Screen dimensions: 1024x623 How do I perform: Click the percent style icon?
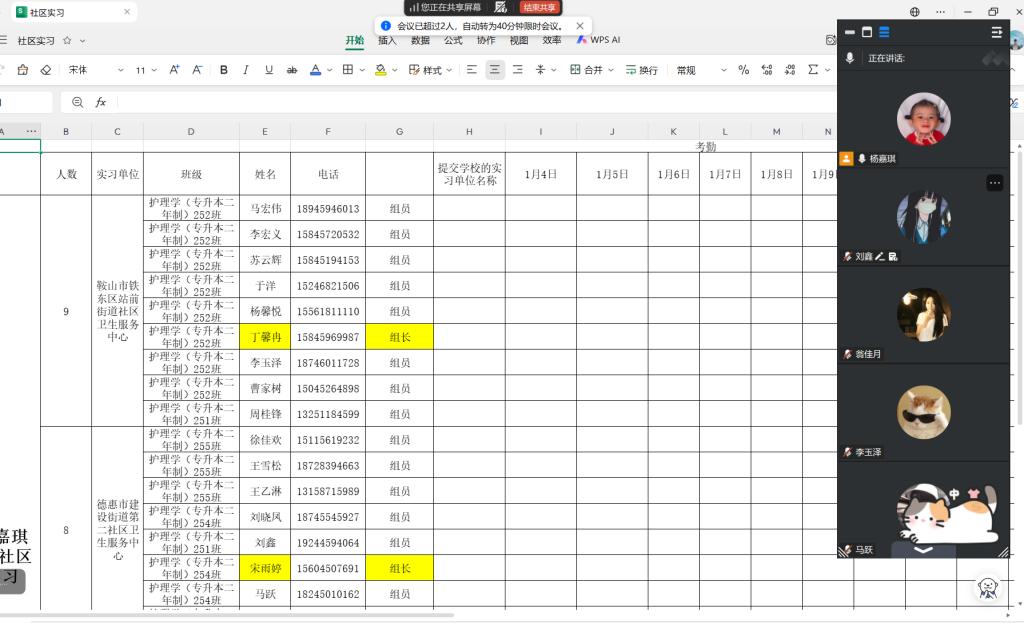743,70
